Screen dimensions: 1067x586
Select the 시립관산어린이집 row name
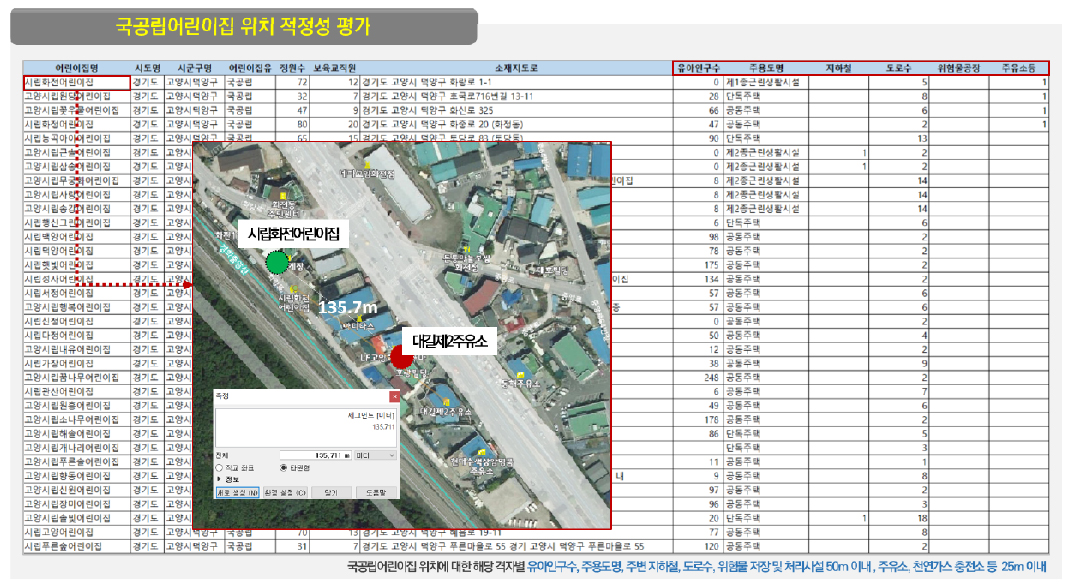(76, 391)
